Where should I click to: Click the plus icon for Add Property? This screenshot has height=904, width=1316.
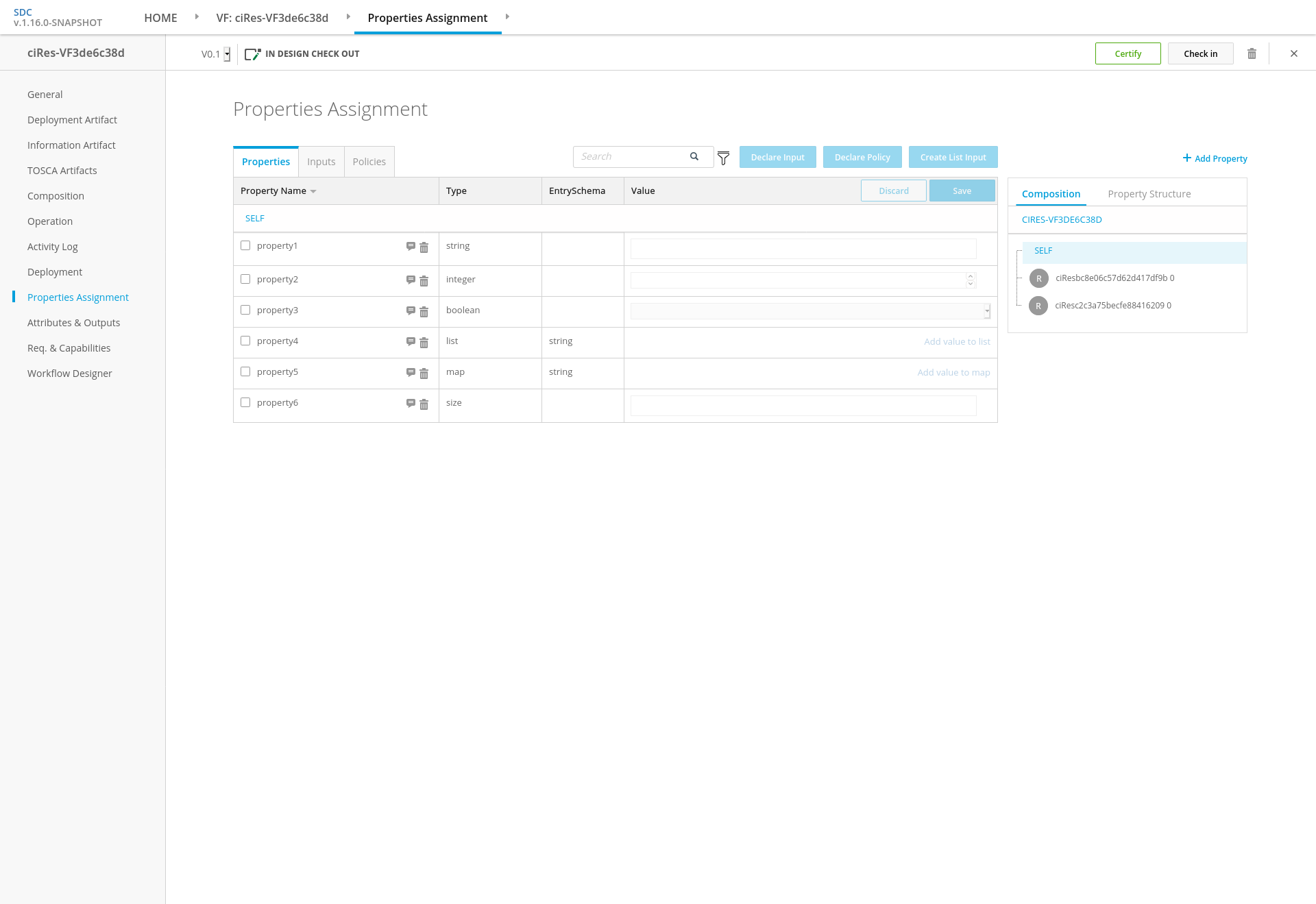(x=1186, y=158)
